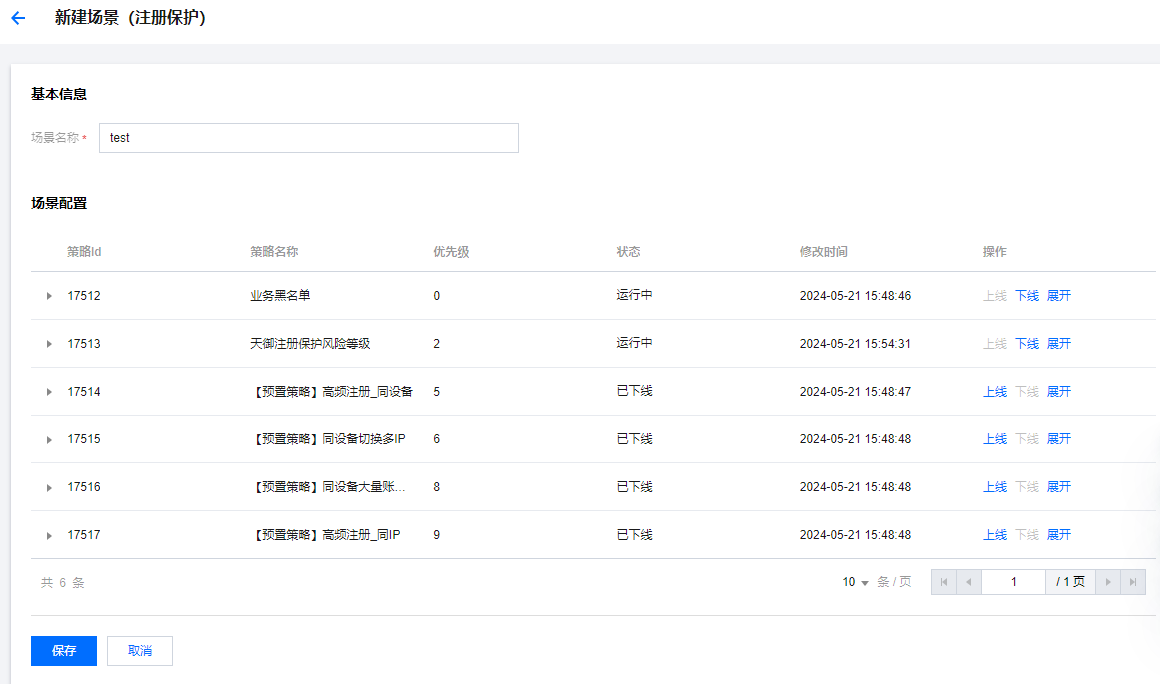
Task: Click the 基本信息 section heading
Action: 59,94
